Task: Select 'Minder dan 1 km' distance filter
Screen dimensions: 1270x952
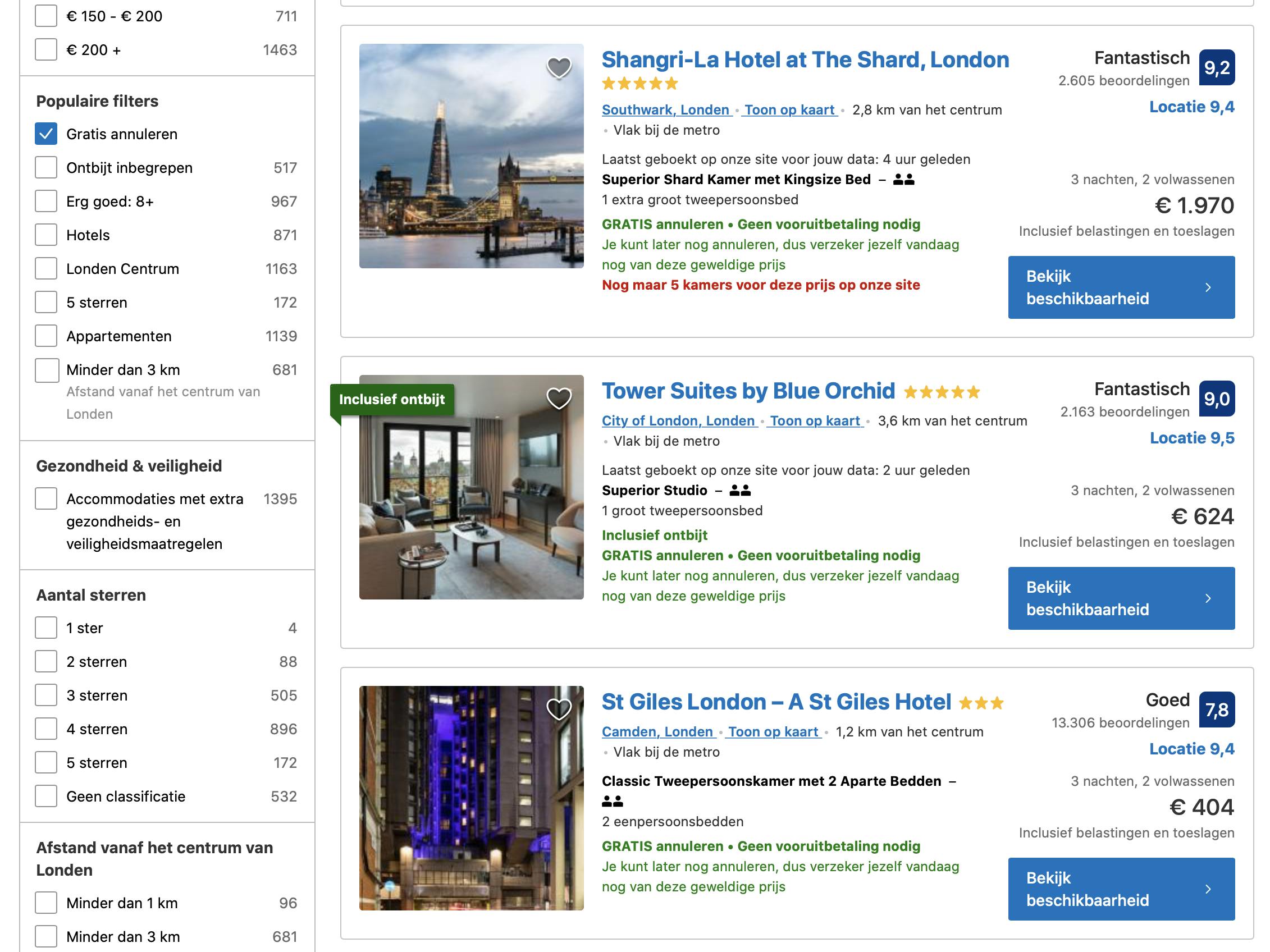Action: [46, 903]
